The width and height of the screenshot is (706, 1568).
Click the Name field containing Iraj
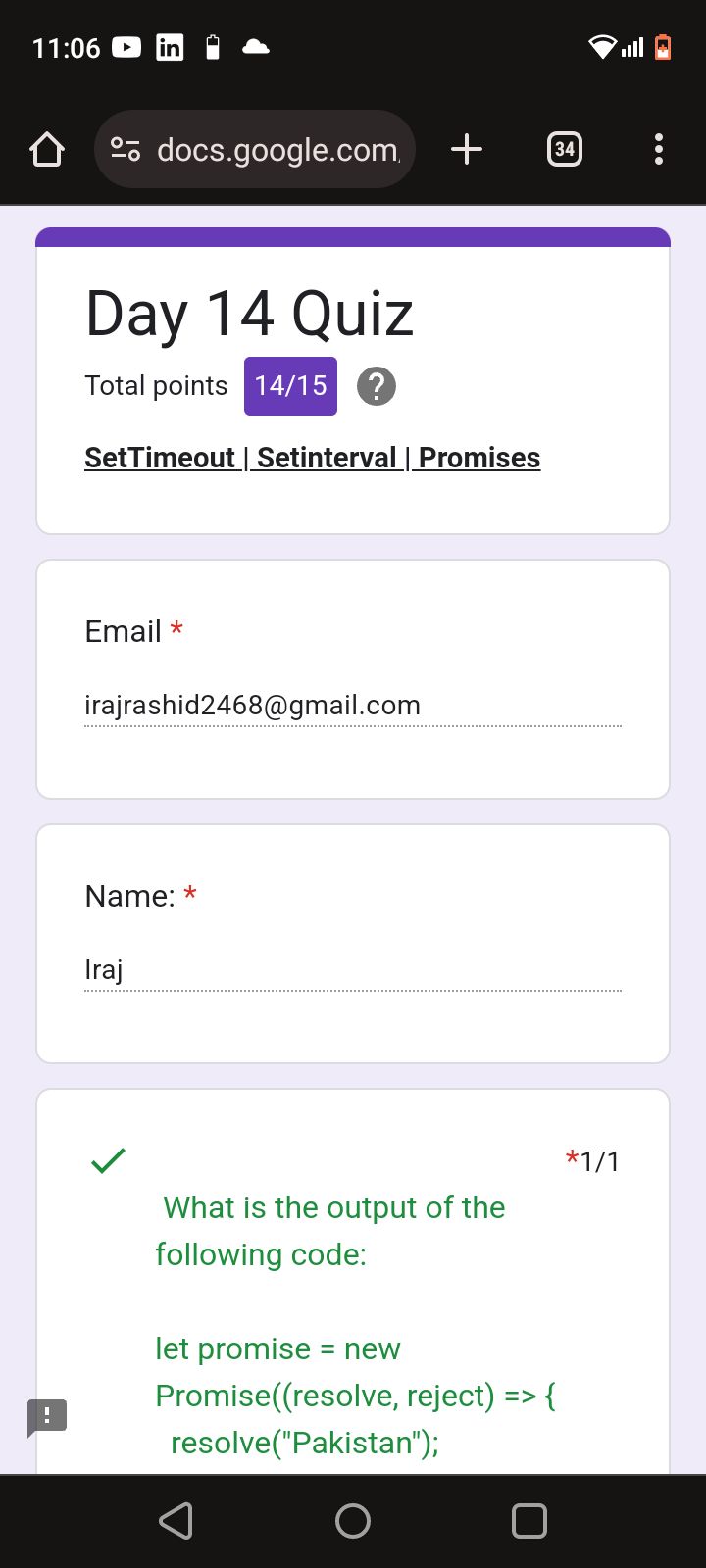click(353, 970)
